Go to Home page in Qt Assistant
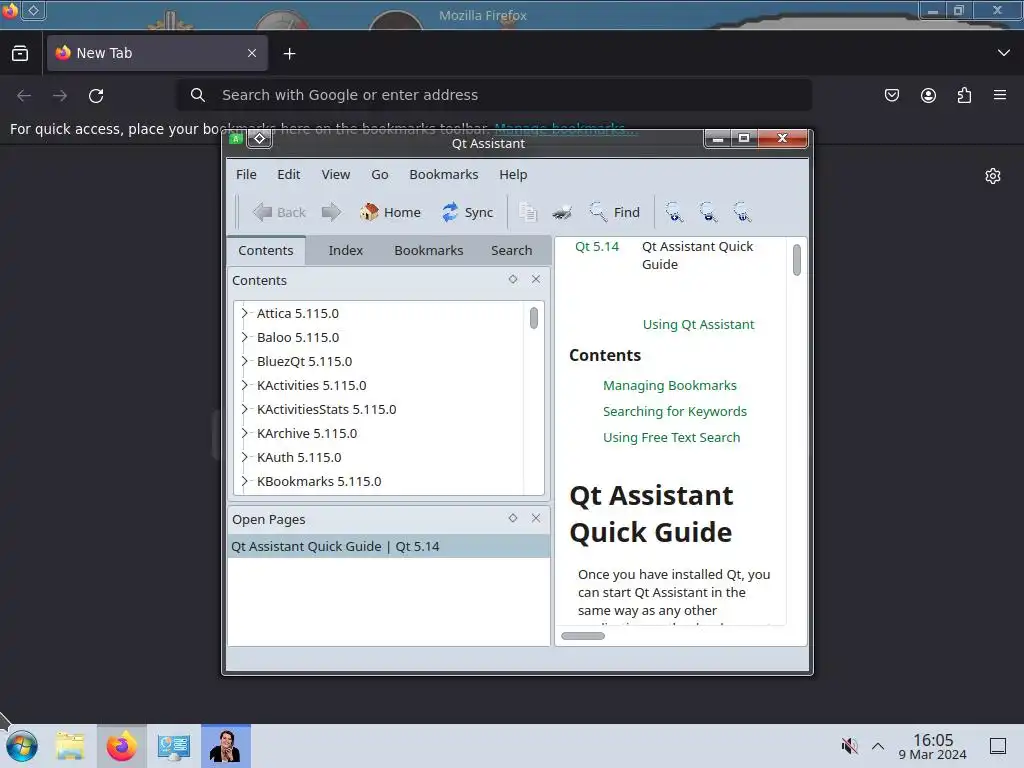Screen dimensions: 1024x768 [x=390, y=212]
